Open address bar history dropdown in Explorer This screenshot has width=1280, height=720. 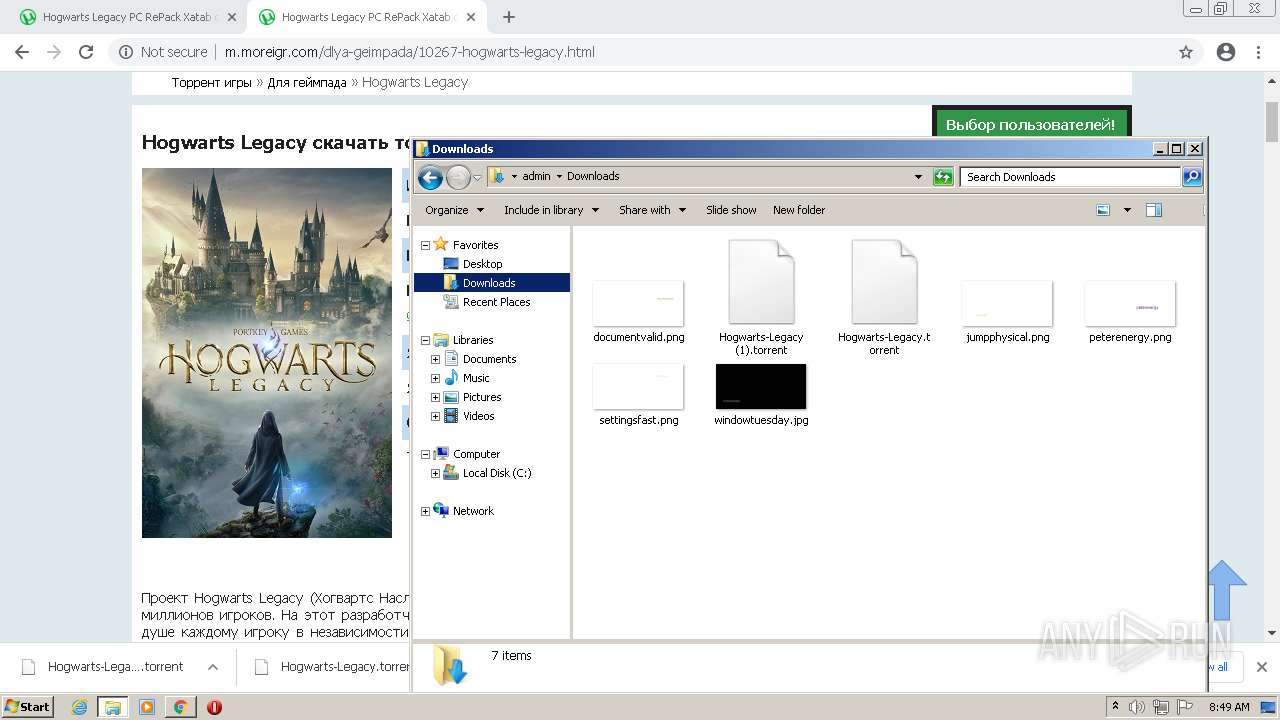click(918, 177)
